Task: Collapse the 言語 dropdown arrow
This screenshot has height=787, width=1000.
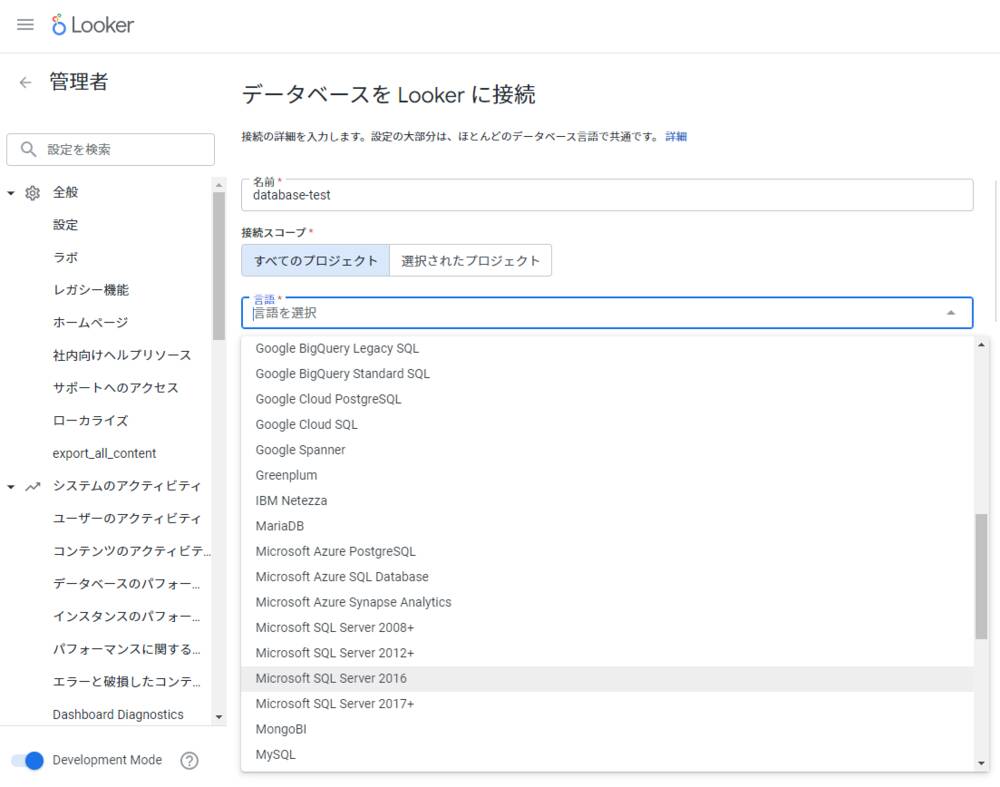Action: (951, 313)
